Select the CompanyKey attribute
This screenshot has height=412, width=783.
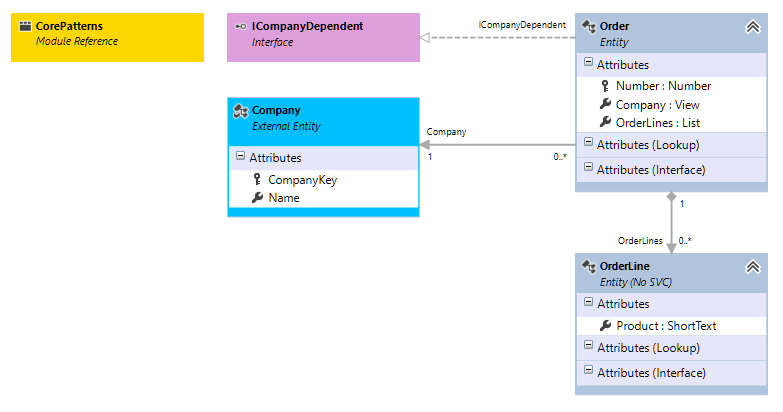(x=303, y=180)
